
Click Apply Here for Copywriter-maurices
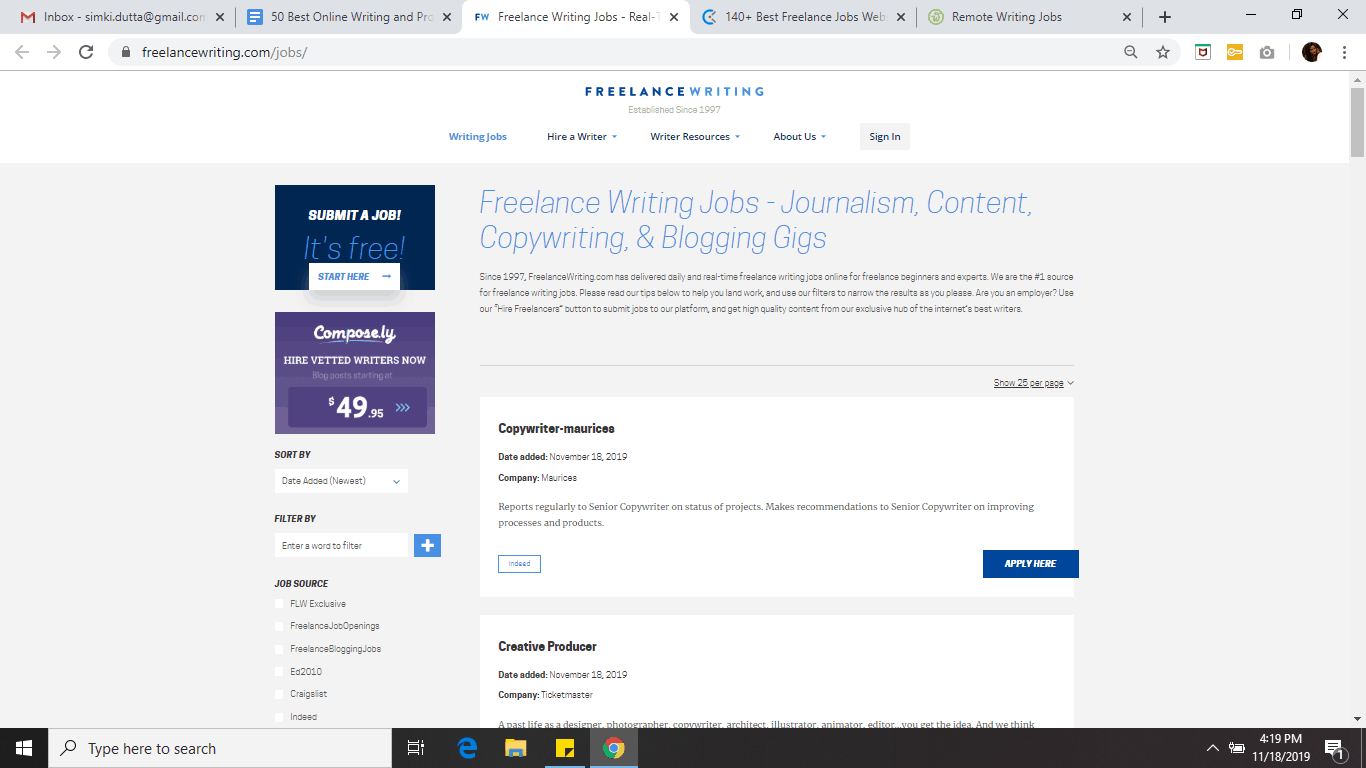click(x=1030, y=564)
